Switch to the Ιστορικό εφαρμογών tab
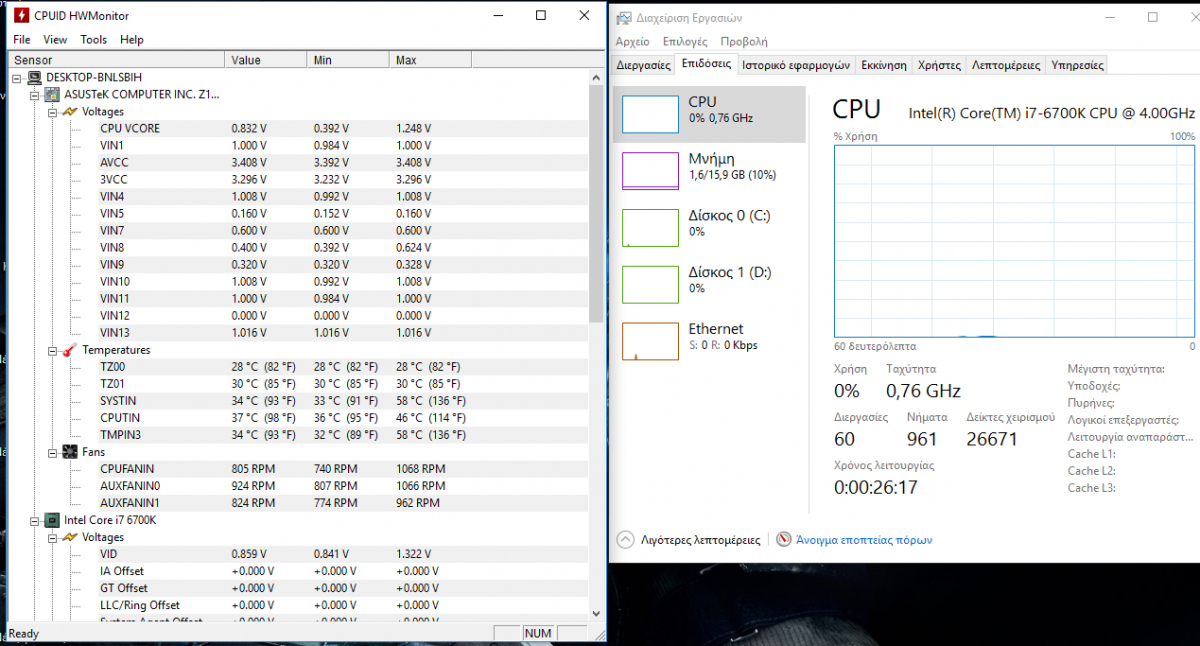The image size is (1200, 646). tap(796, 65)
